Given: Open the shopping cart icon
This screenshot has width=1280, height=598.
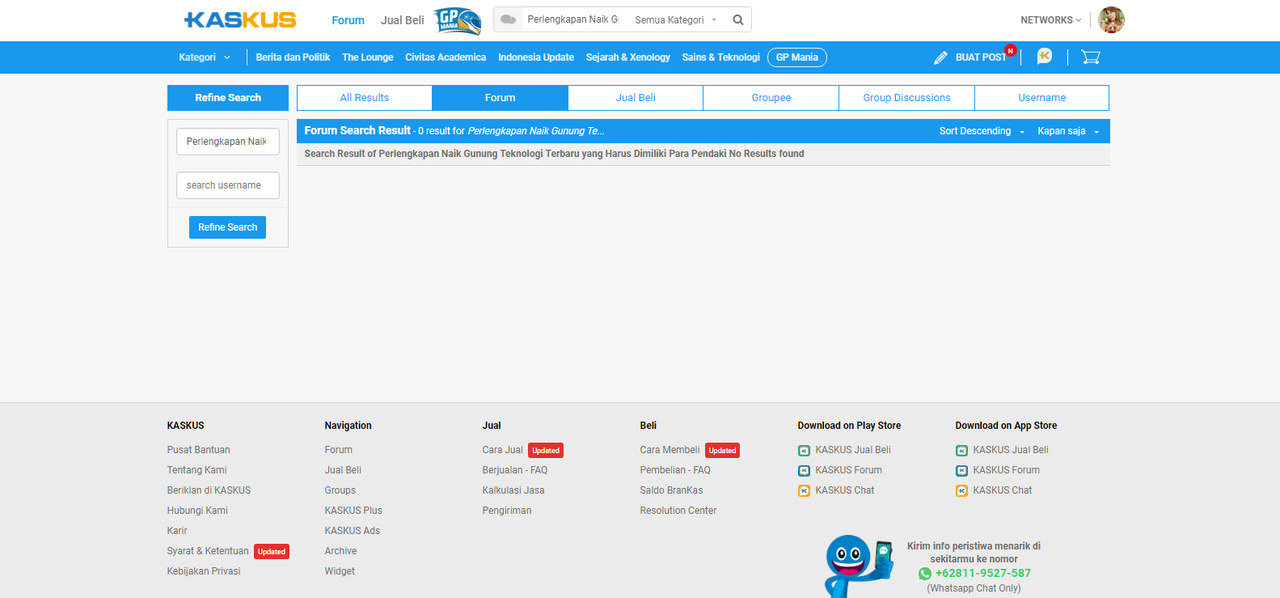Looking at the screenshot, I should [x=1090, y=57].
